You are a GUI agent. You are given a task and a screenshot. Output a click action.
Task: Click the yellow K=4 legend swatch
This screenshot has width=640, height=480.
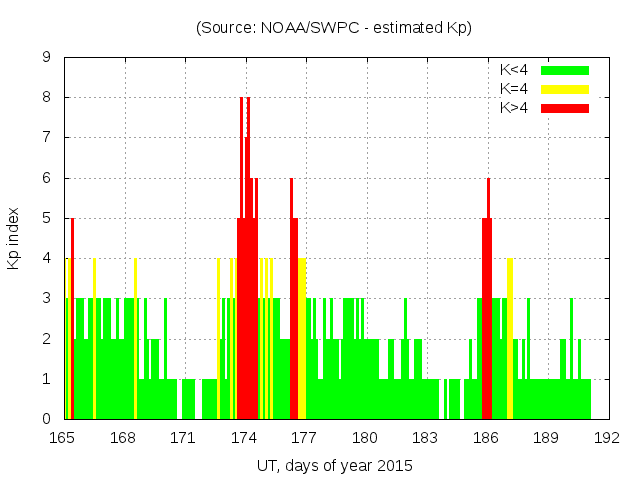565,89
